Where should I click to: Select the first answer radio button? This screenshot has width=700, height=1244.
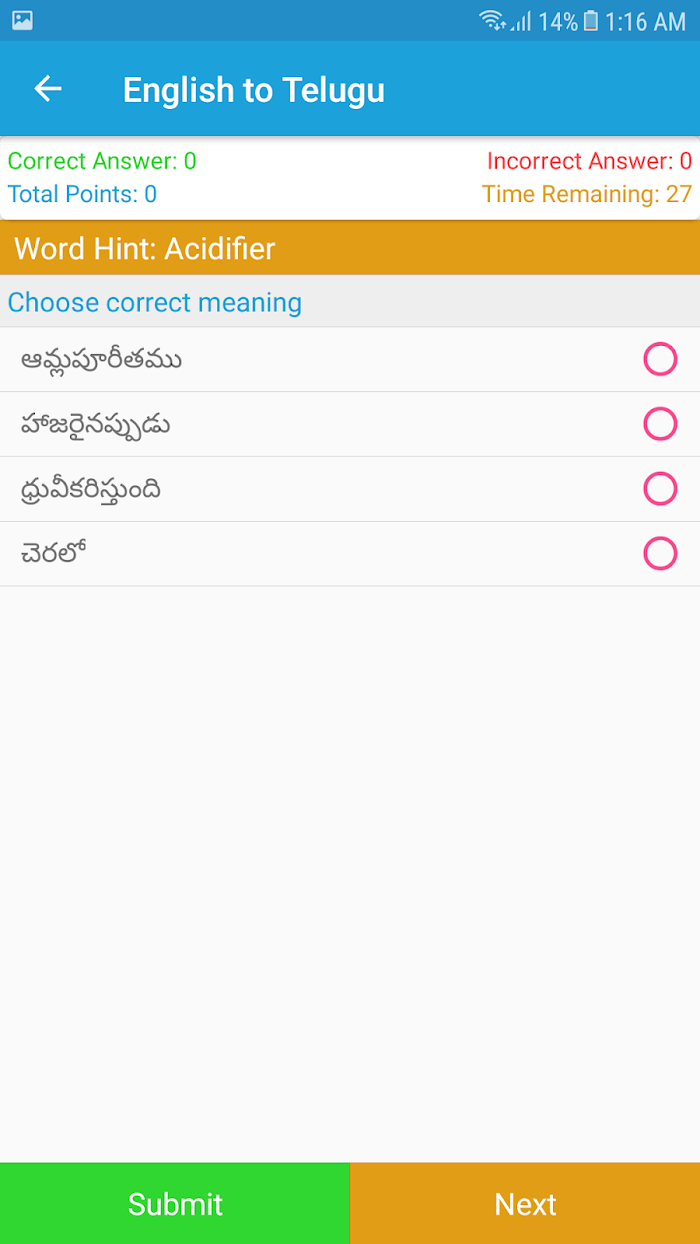tap(660, 359)
